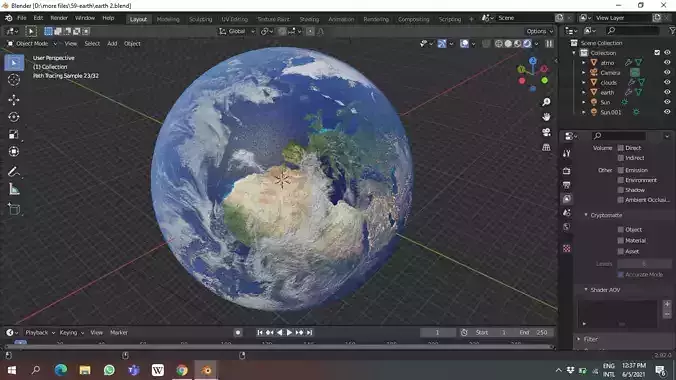Select the Add Cube tool

tap(14, 209)
